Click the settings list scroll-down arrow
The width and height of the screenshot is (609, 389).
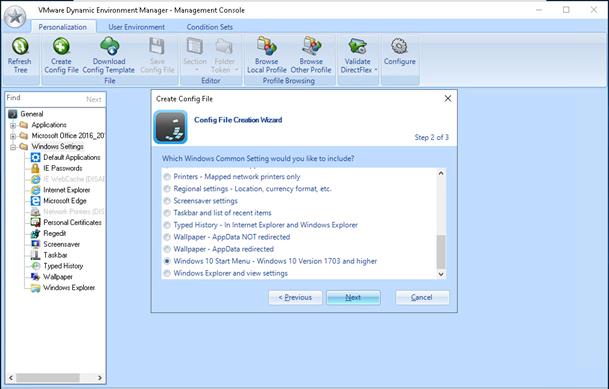(441, 274)
